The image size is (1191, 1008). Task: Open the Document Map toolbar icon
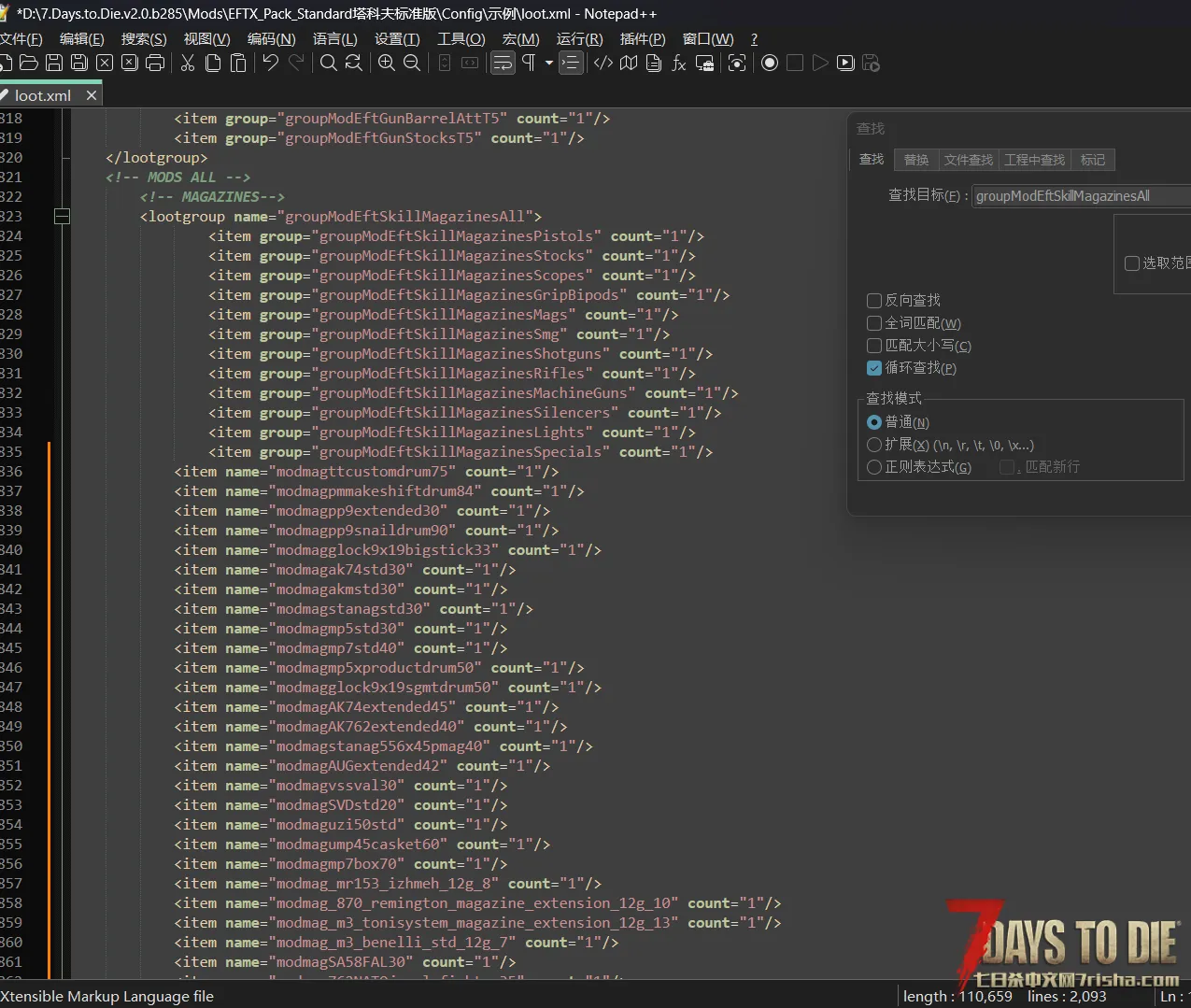click(629, 63)
